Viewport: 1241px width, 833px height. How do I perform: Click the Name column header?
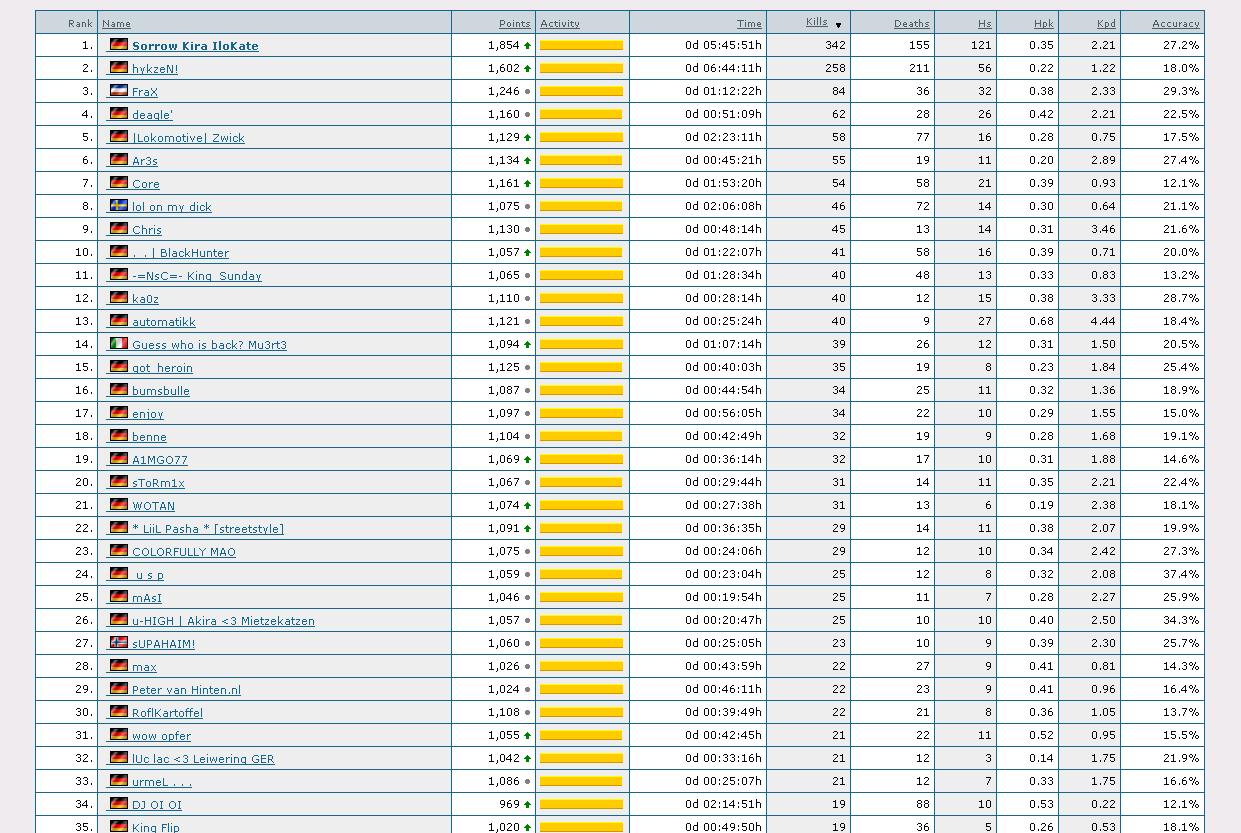pyautogui.click(x=116, y=23)
